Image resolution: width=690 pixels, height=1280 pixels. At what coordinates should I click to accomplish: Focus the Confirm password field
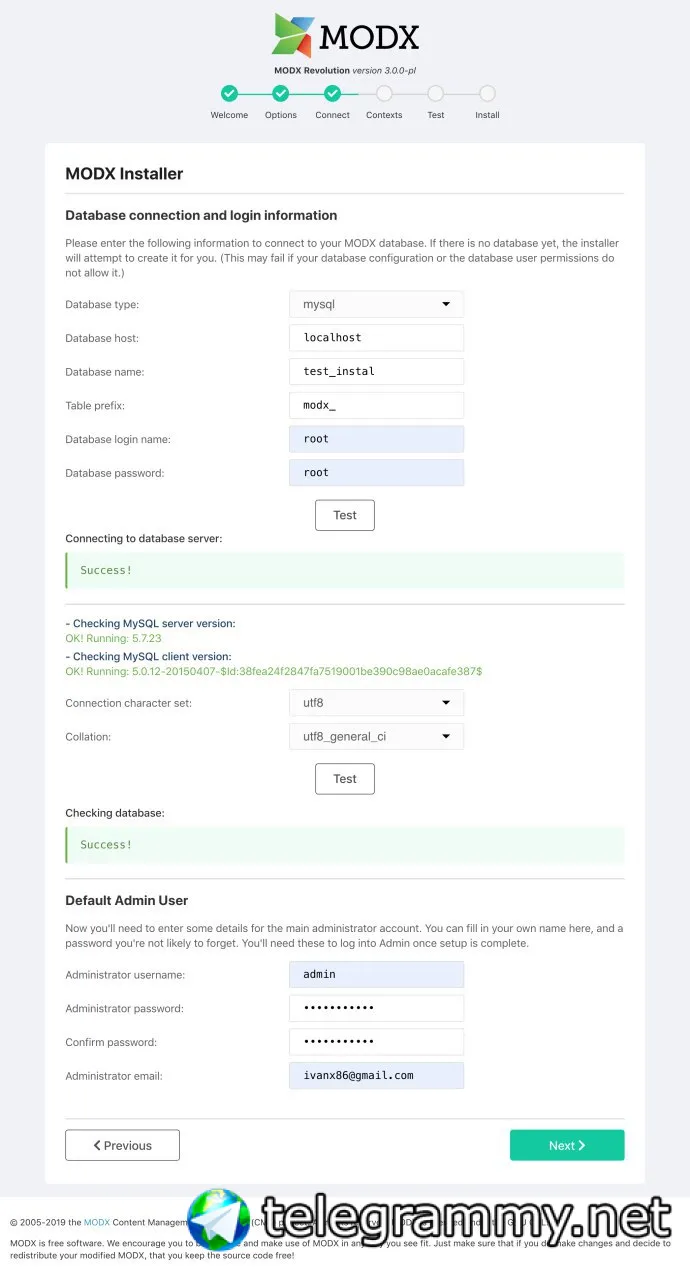pyautogui.click(x=377, y=1042)
